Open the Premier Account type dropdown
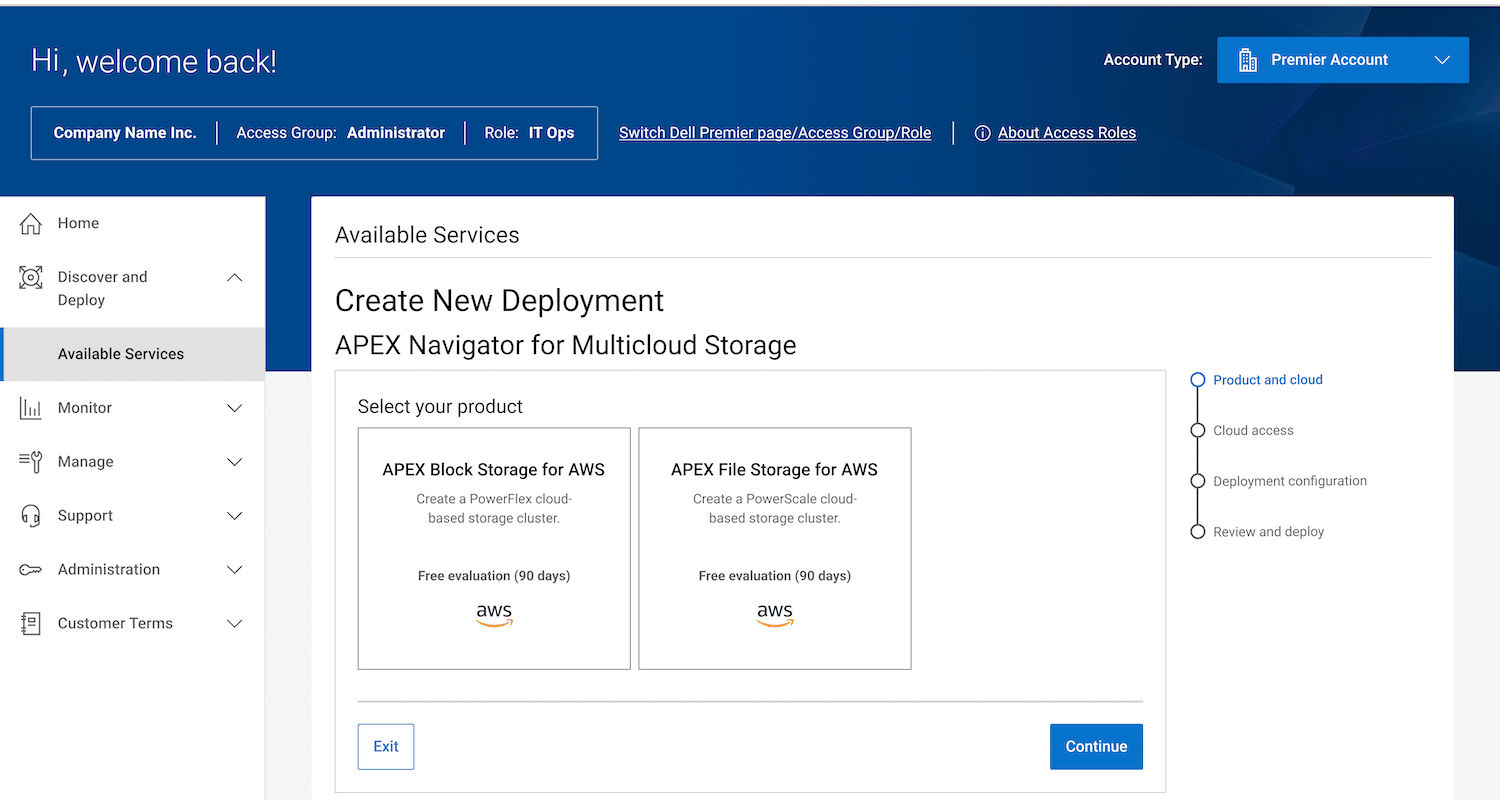The width and height of the screenshot is (1500, 800). pos(1343,60)
